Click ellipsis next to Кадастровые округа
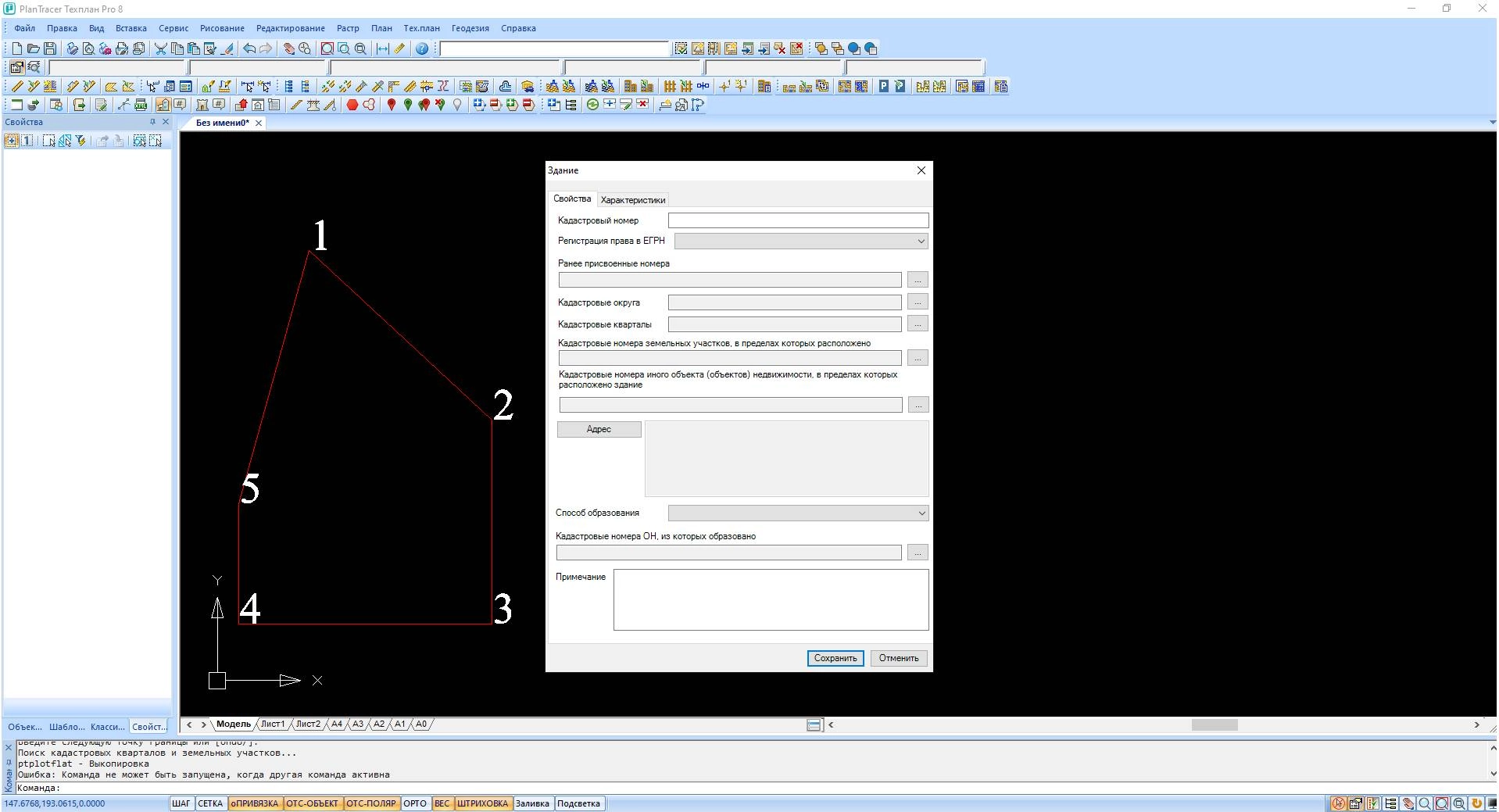The width and height of the screenshot is (1499, 812). click(918, 302)
